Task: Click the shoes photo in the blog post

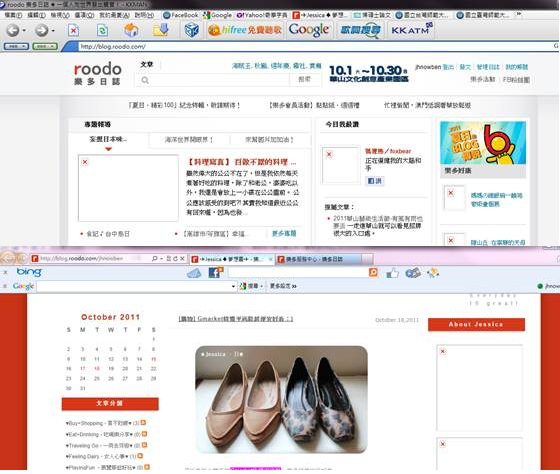Action: (x=281, y=399)
